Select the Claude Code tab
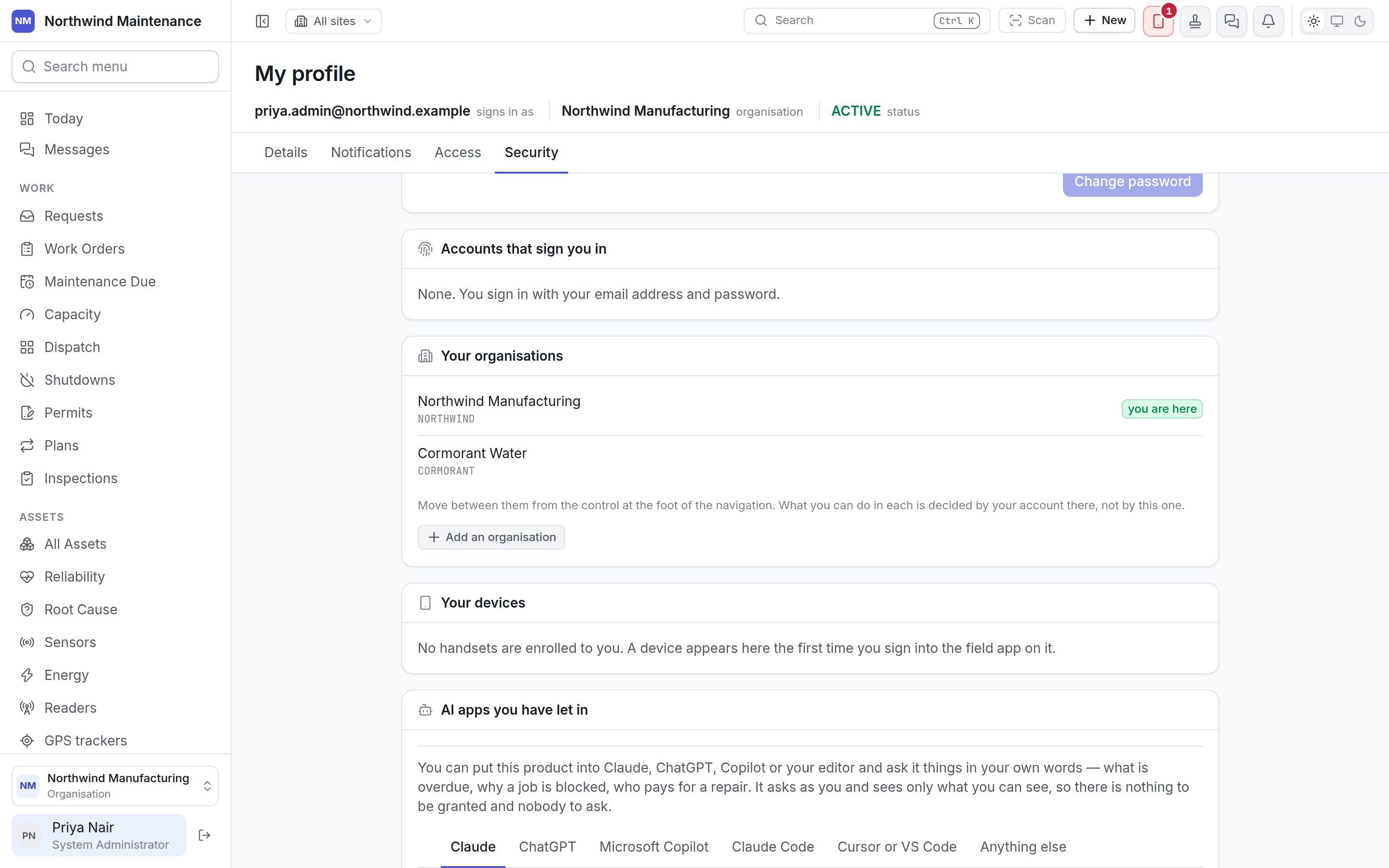This screenshot has width=1389, height=868. (x=773, y=847)
